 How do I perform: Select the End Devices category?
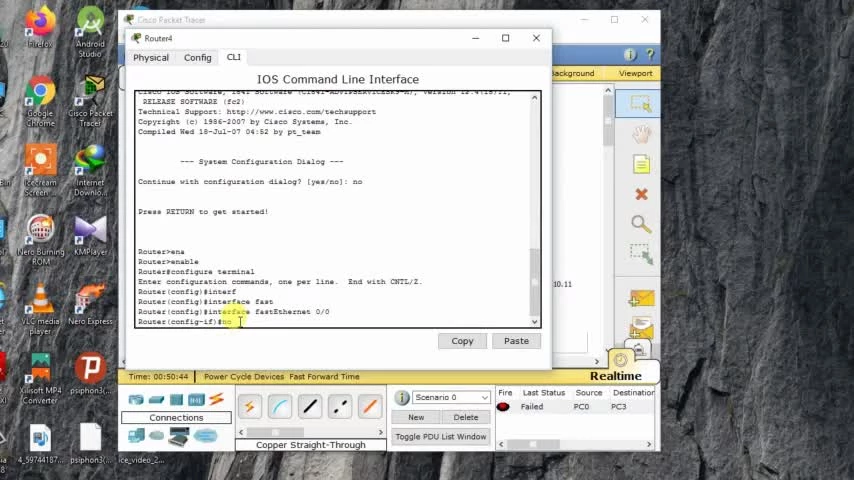click(136, 436)
